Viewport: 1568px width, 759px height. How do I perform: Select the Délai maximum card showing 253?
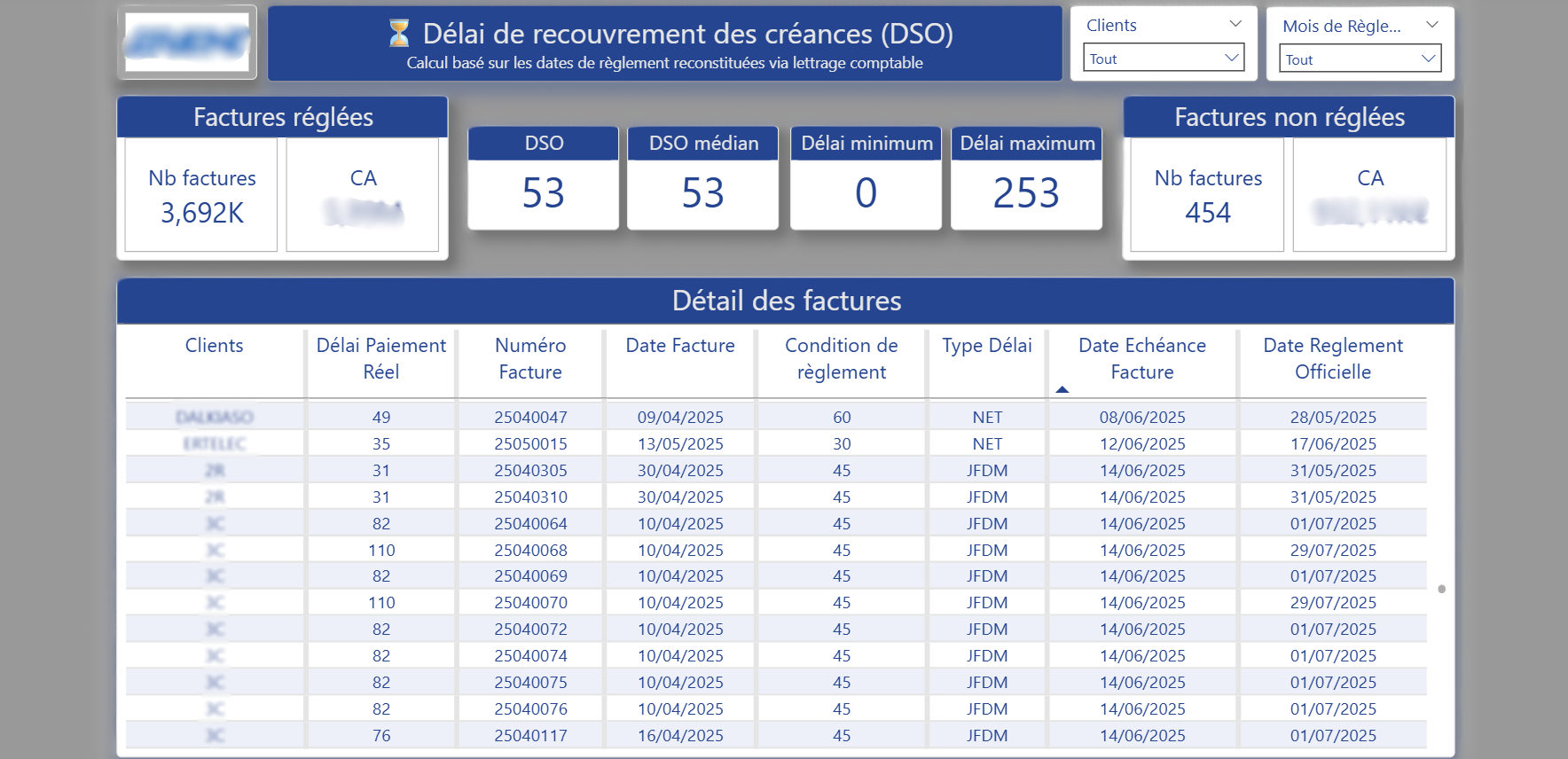coord(1027,178)
